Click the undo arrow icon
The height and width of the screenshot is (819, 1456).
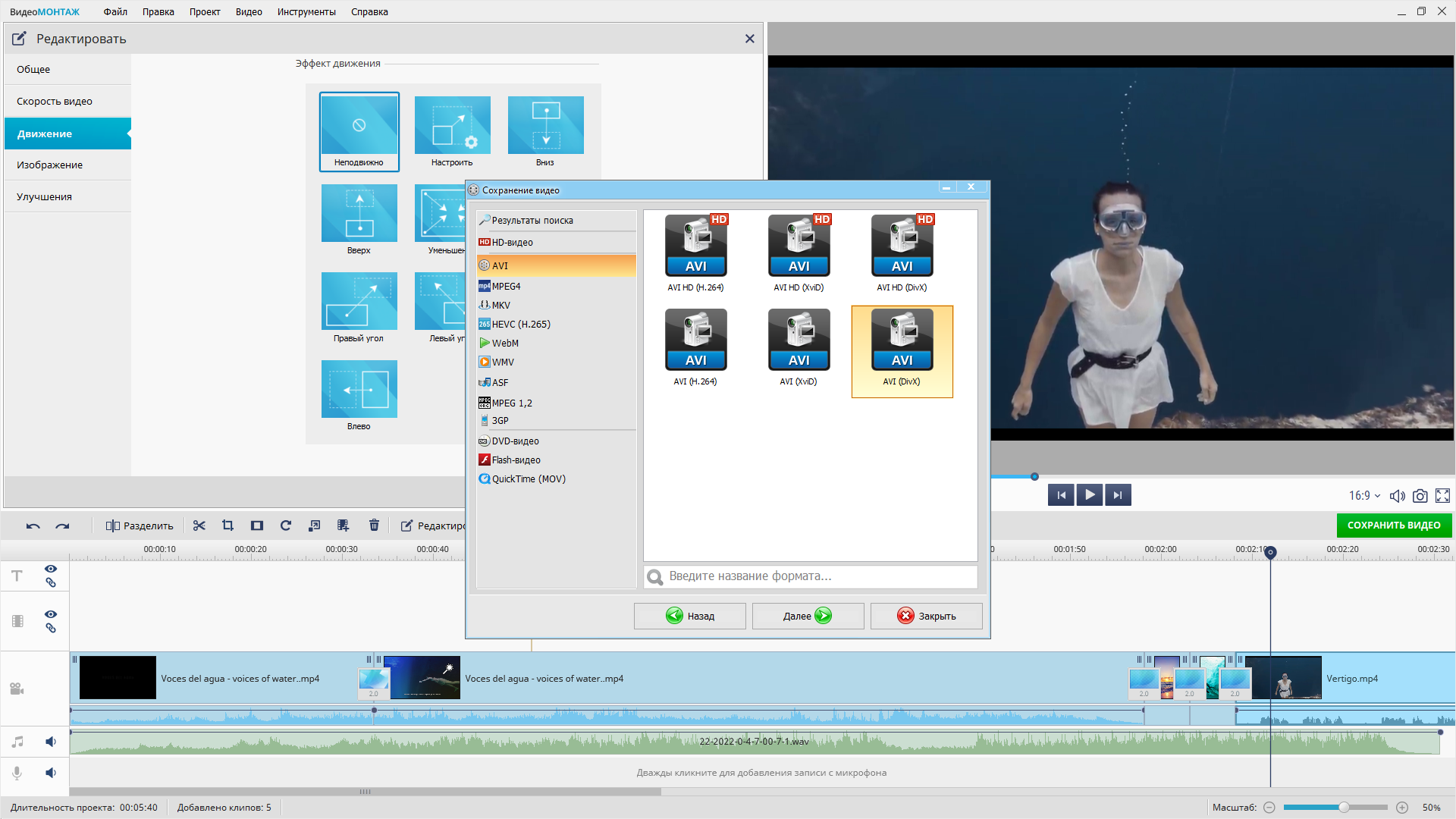click(x=33, y=526)
